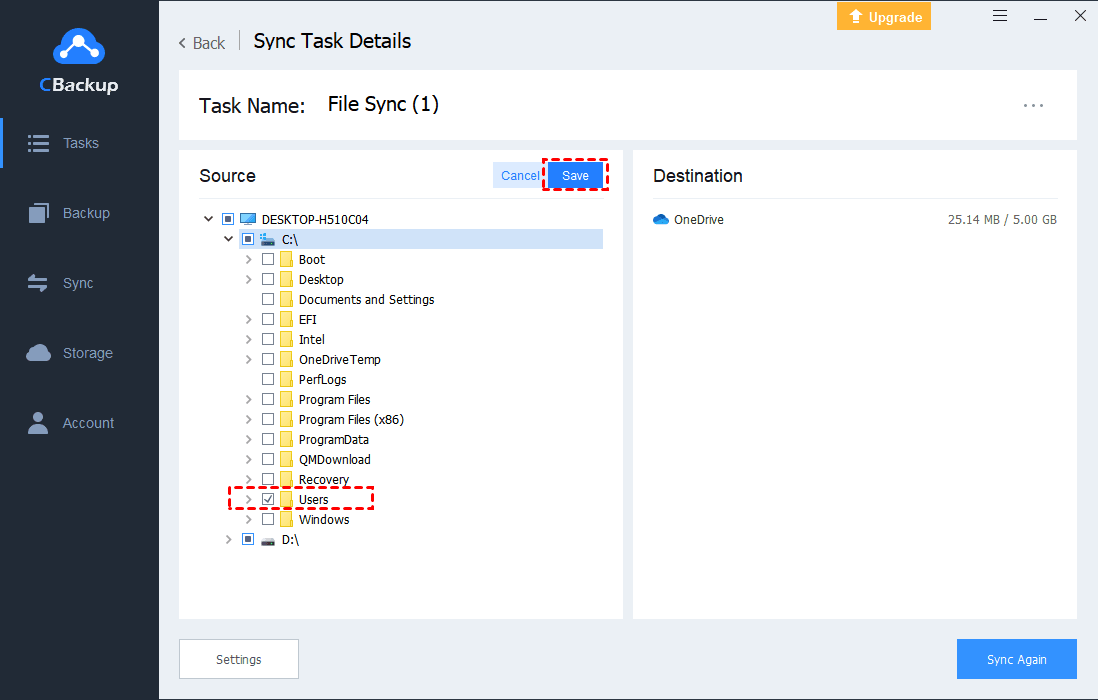Open the Account section
1098x700 pixels.
click(70, 423)
